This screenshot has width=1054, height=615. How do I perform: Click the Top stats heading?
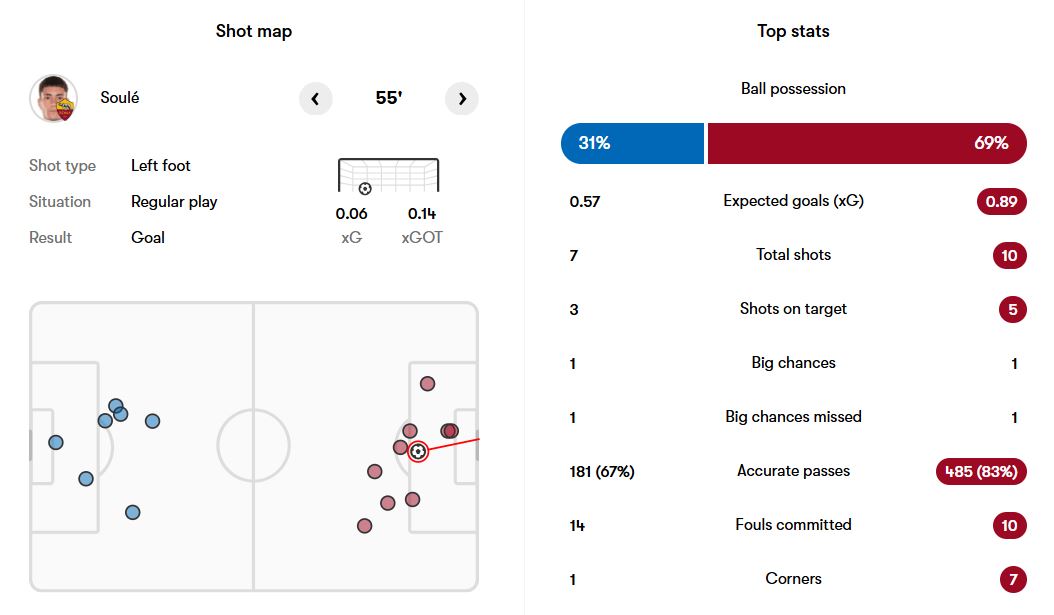pyautogui.click(x=793, y=31)
